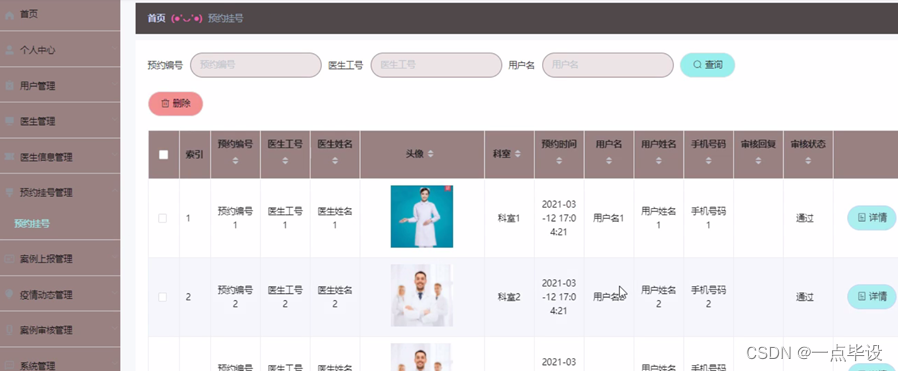898x371 pixels.
Task: Sort by 头像 column arrows
Action: point(431,154)
